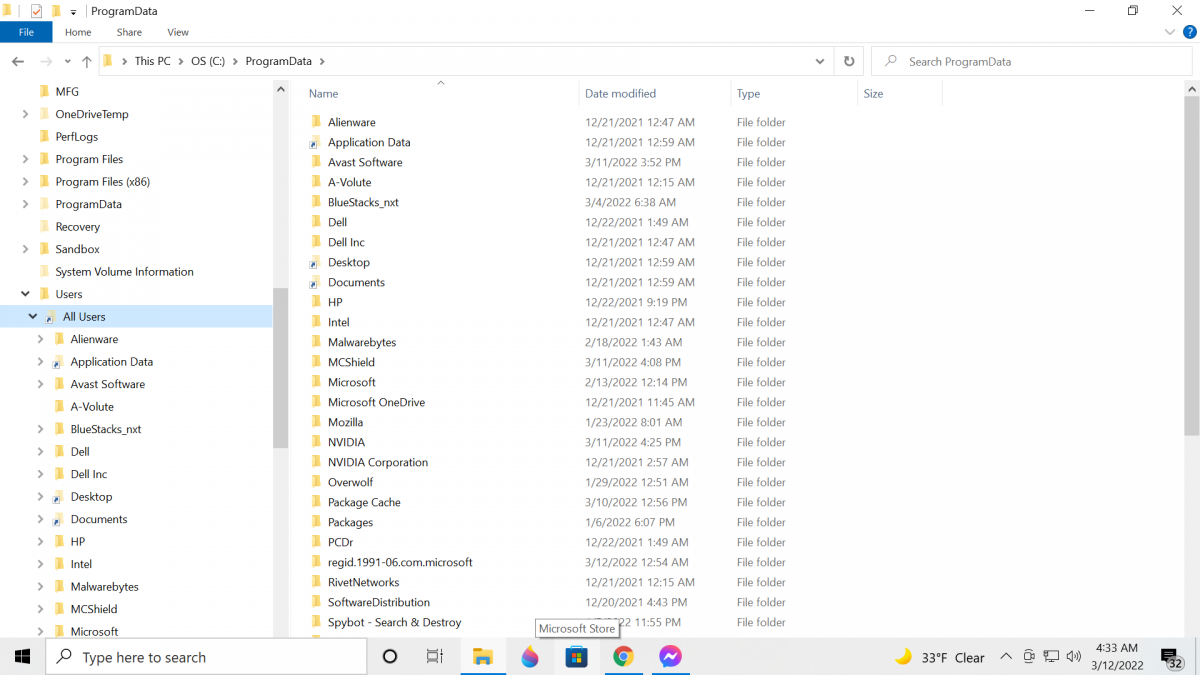Select A-Volute in the navigation tree
This screenshot has height=675, width=1200.
coord(92,407)
